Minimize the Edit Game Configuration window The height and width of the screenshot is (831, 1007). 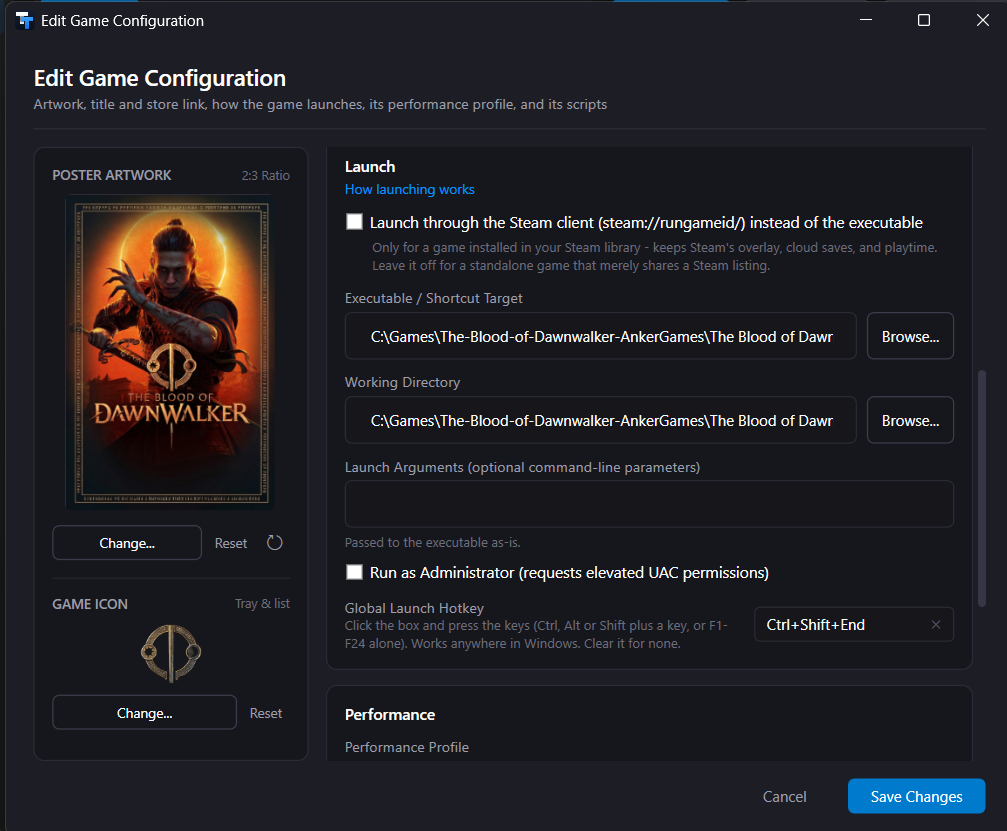tap(866, 20)
